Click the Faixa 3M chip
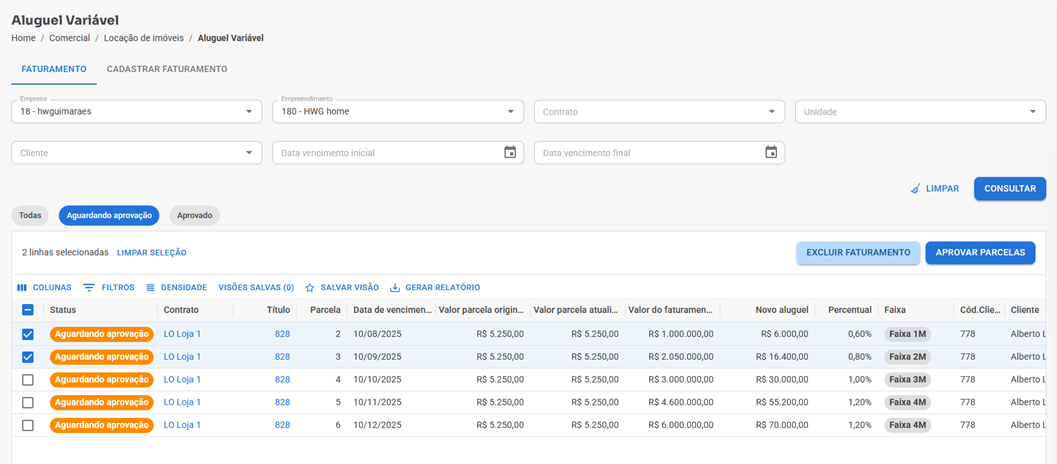This screenshot has height=464, width=1057. tap(907, 380)
